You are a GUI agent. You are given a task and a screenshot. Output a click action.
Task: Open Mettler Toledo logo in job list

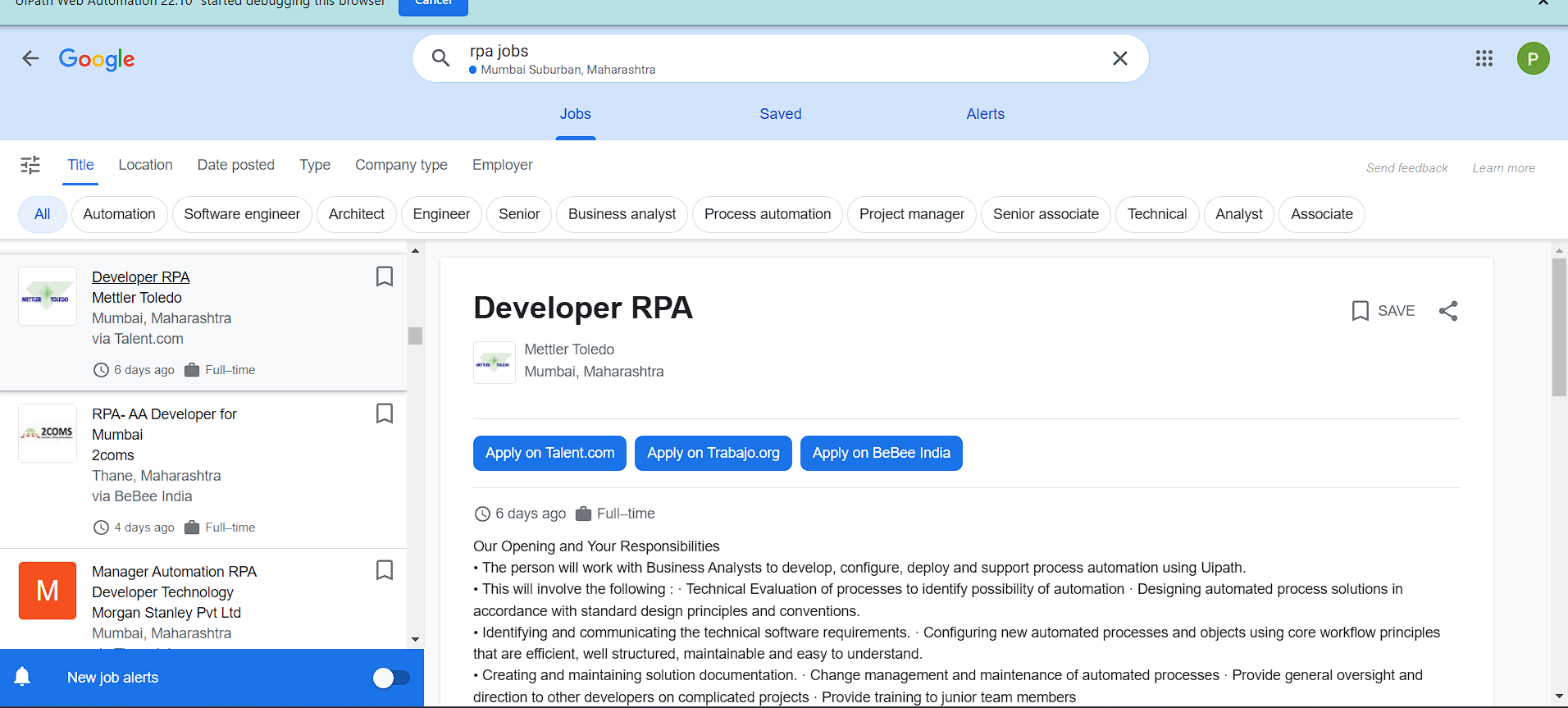[48, 296]
